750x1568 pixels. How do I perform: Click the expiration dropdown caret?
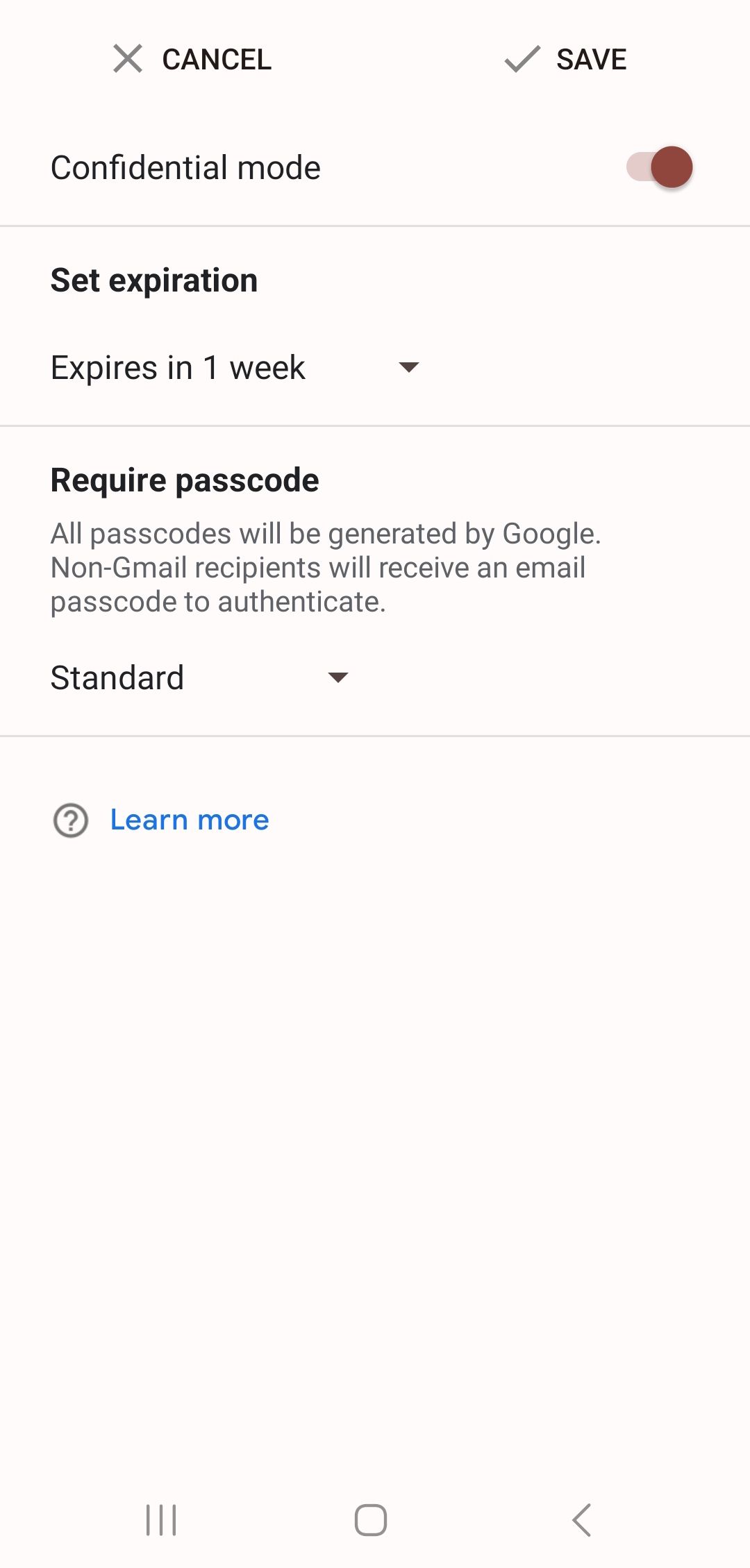point(409,367)
